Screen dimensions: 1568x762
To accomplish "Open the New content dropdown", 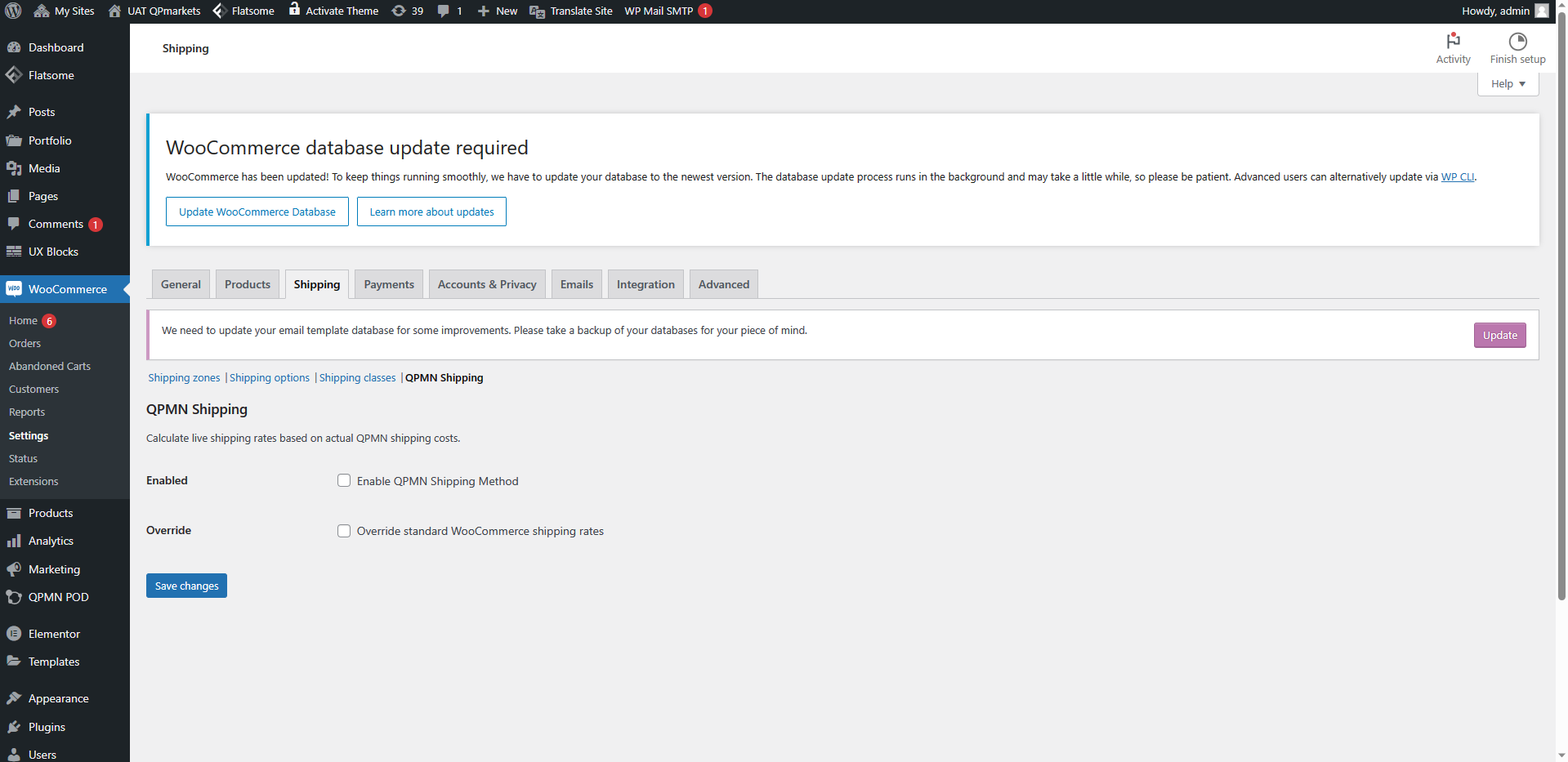I will 498,11.
